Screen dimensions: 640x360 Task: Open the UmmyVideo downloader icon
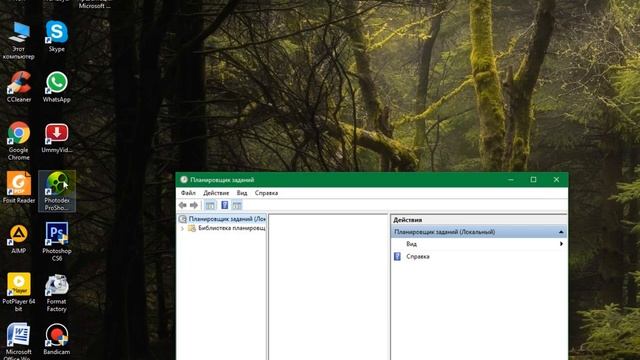click(56, 137)
